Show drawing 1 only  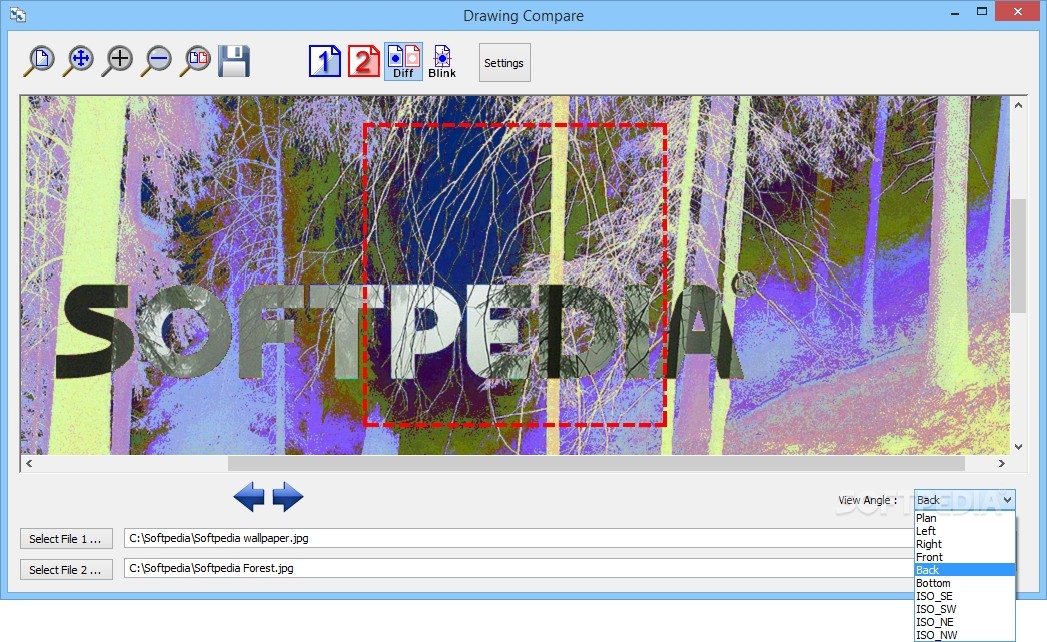[x=325, y=61]
